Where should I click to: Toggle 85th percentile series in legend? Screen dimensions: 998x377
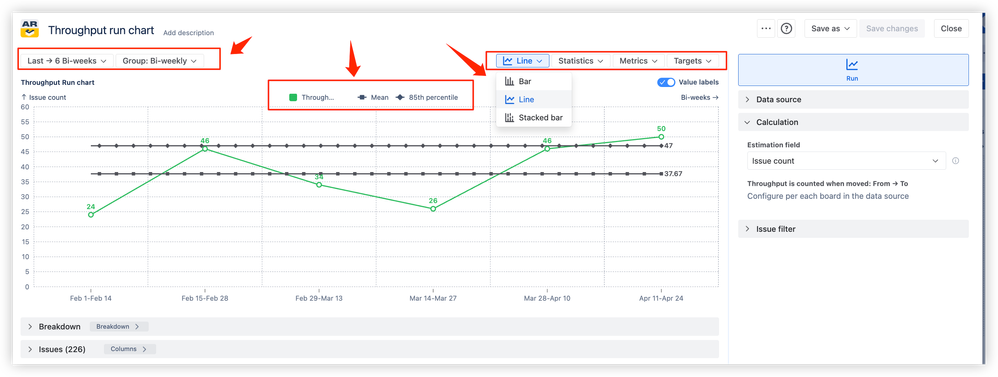(426, 97)
